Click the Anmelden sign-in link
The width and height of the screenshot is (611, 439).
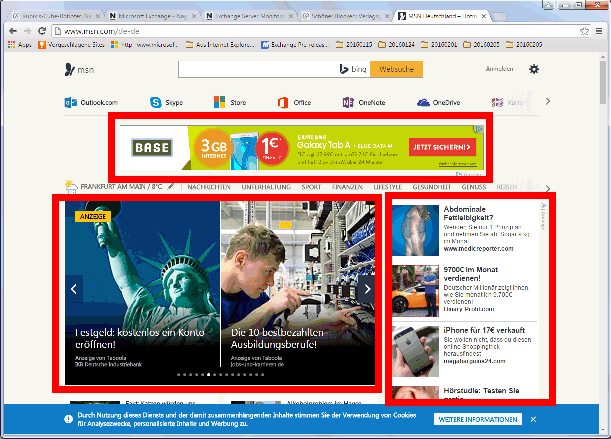pyautogui.click(x=499, y=69)
